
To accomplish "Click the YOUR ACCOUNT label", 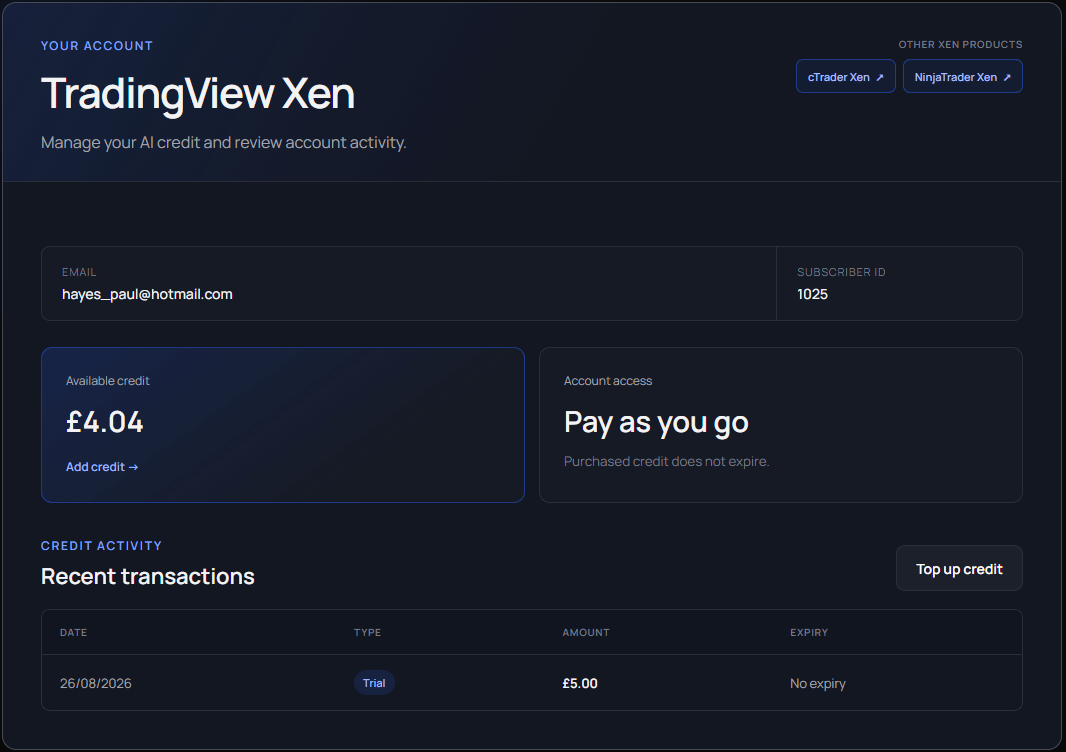I will pyautogui.click(x=97, y=46).
